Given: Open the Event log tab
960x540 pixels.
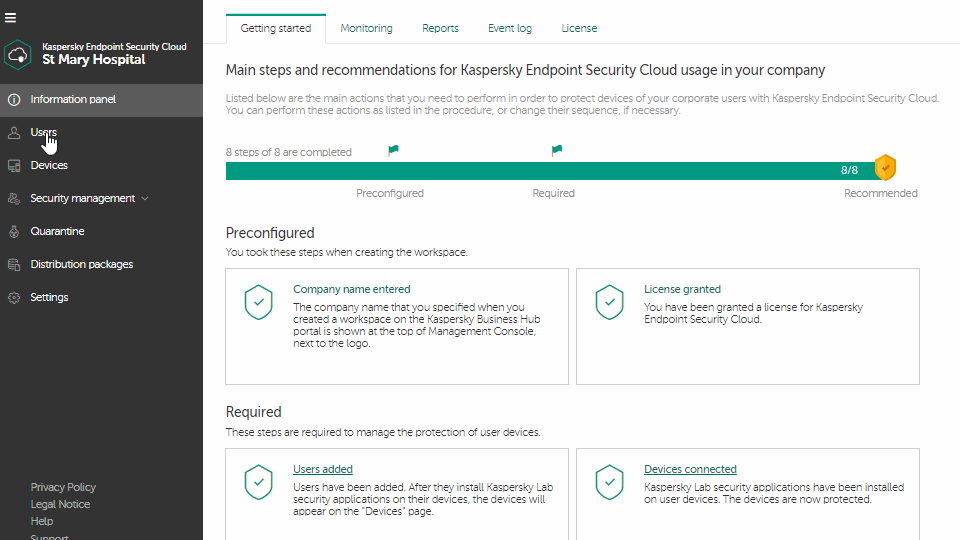Looking at the screenshot, I should point(510,28).
